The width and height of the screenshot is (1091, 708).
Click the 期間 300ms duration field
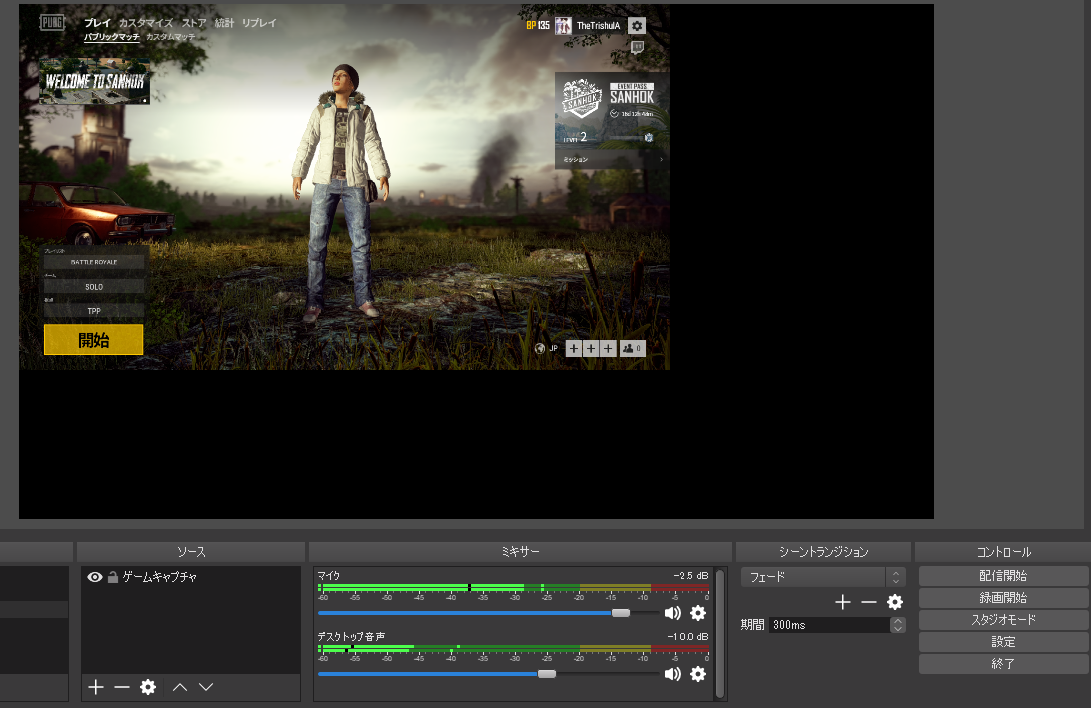830,625
